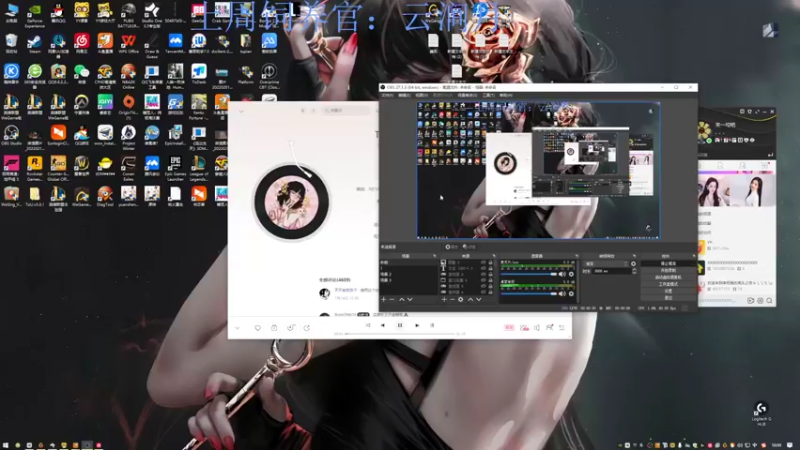
Task: Mute the first audio mixer channel speaker
Action: [x=562, y=274]
